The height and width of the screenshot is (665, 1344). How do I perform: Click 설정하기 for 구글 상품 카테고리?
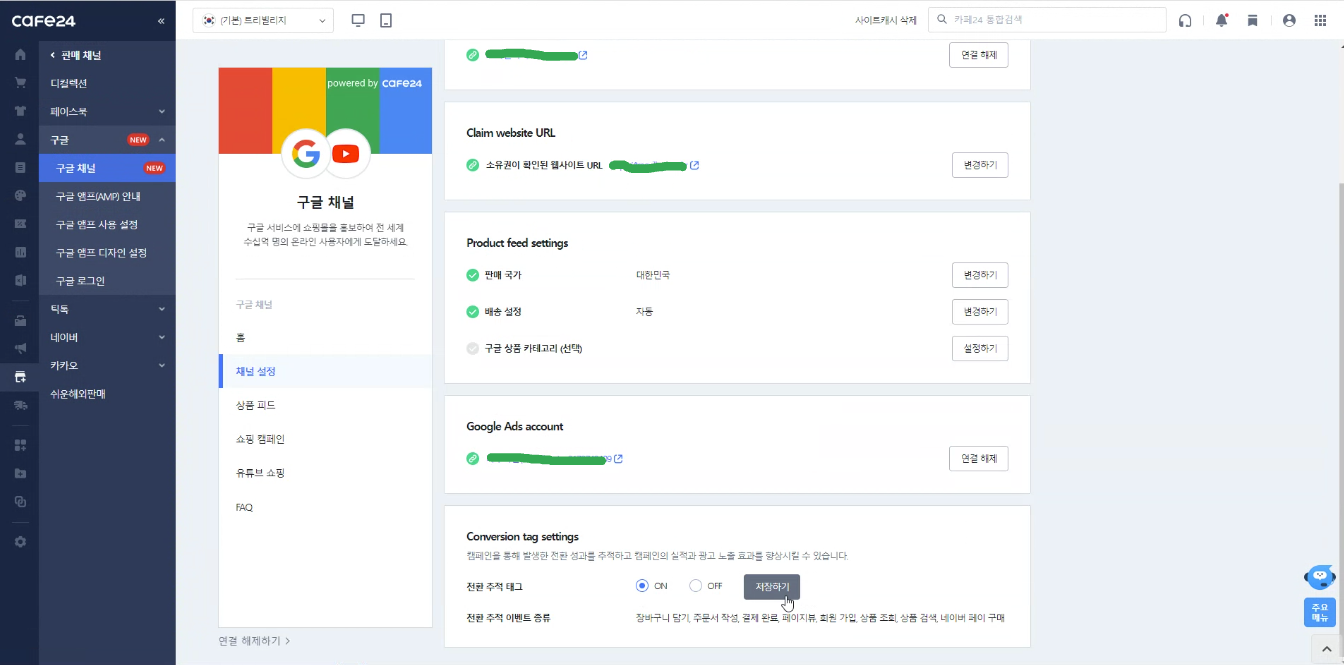pyautogui.click(x=980, y=348)
